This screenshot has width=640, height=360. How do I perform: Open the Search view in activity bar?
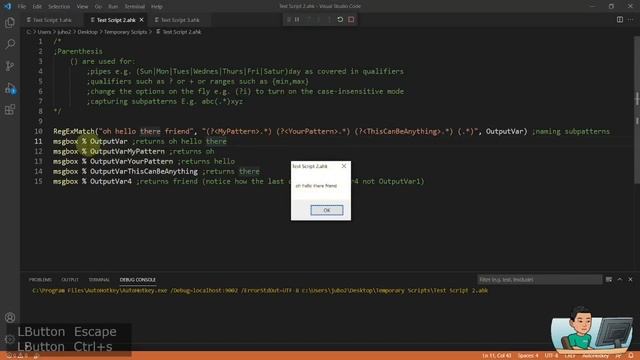tap(10, 44)
